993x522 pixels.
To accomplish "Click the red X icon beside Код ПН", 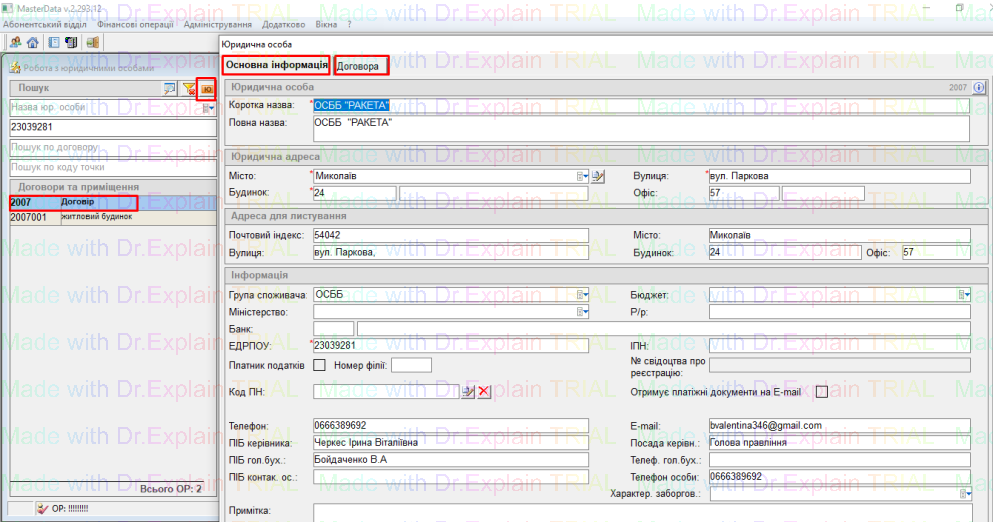I will point(484,392).
